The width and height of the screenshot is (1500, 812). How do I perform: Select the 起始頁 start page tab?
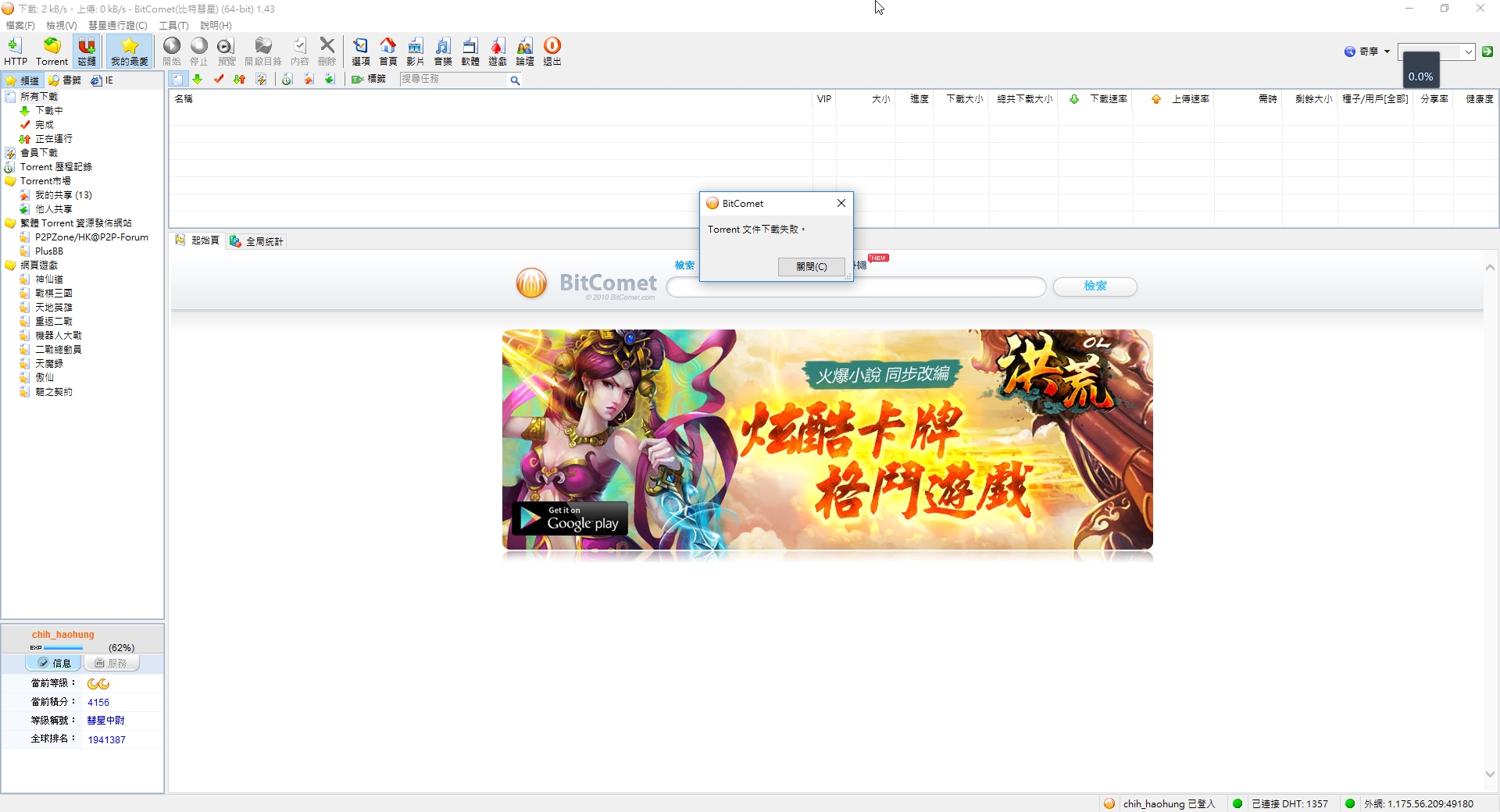[198, 240]
